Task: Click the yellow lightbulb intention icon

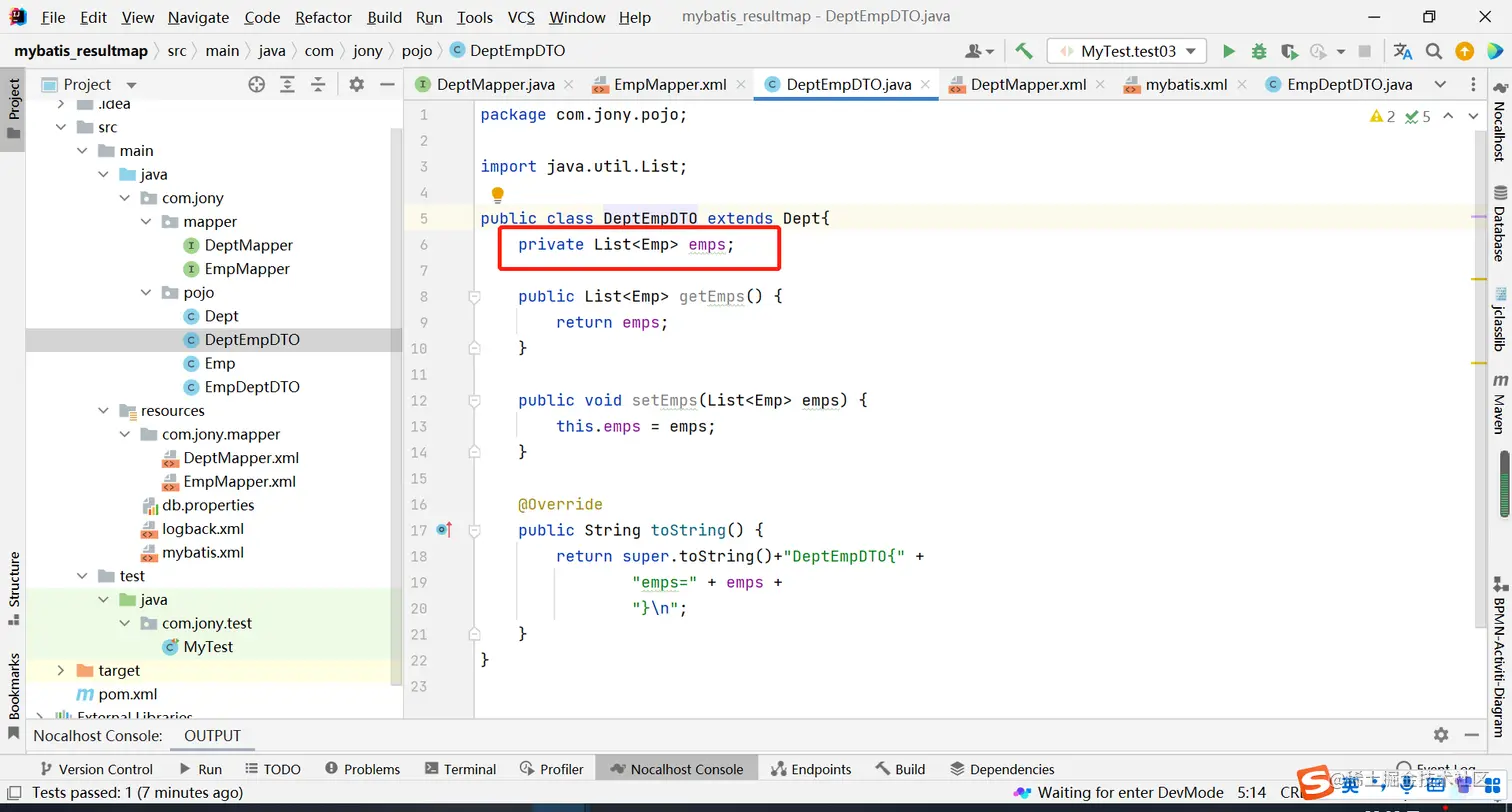Action: tap(497, 194)
